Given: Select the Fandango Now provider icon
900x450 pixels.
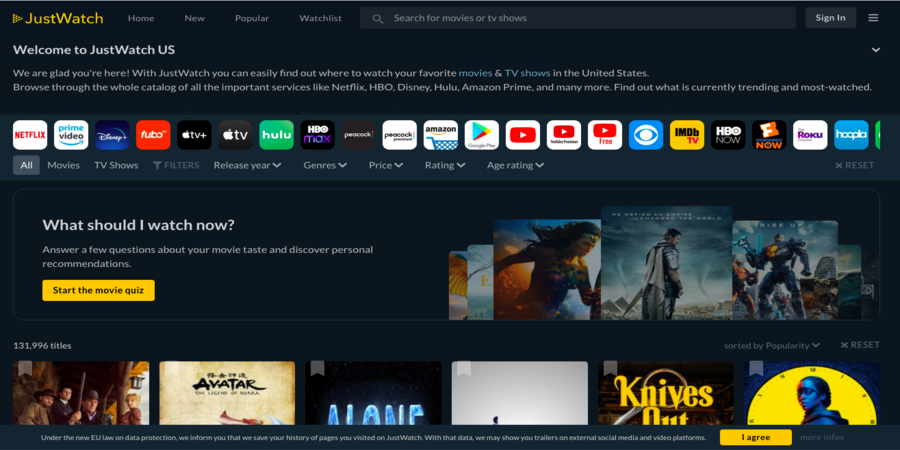Looking at the screenshot, I should click(769, 135).
